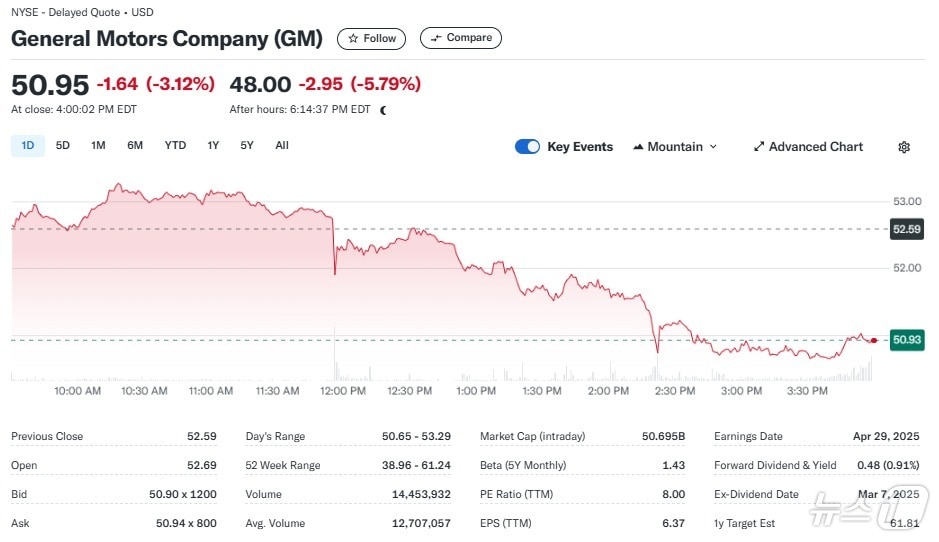Switch to the 5D range
Image resolution: width=939 pixels, height=542 pixels.
point(63,145)
